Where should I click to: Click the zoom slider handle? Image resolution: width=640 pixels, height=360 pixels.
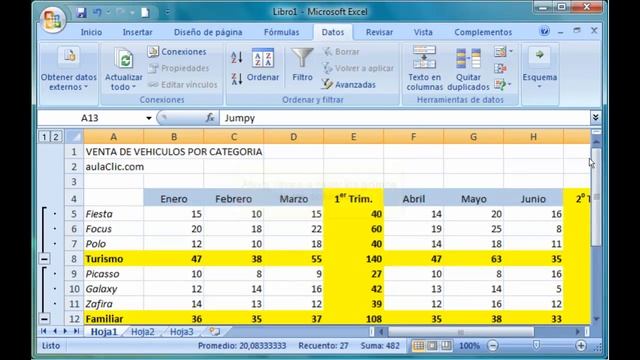pos(536,346)
